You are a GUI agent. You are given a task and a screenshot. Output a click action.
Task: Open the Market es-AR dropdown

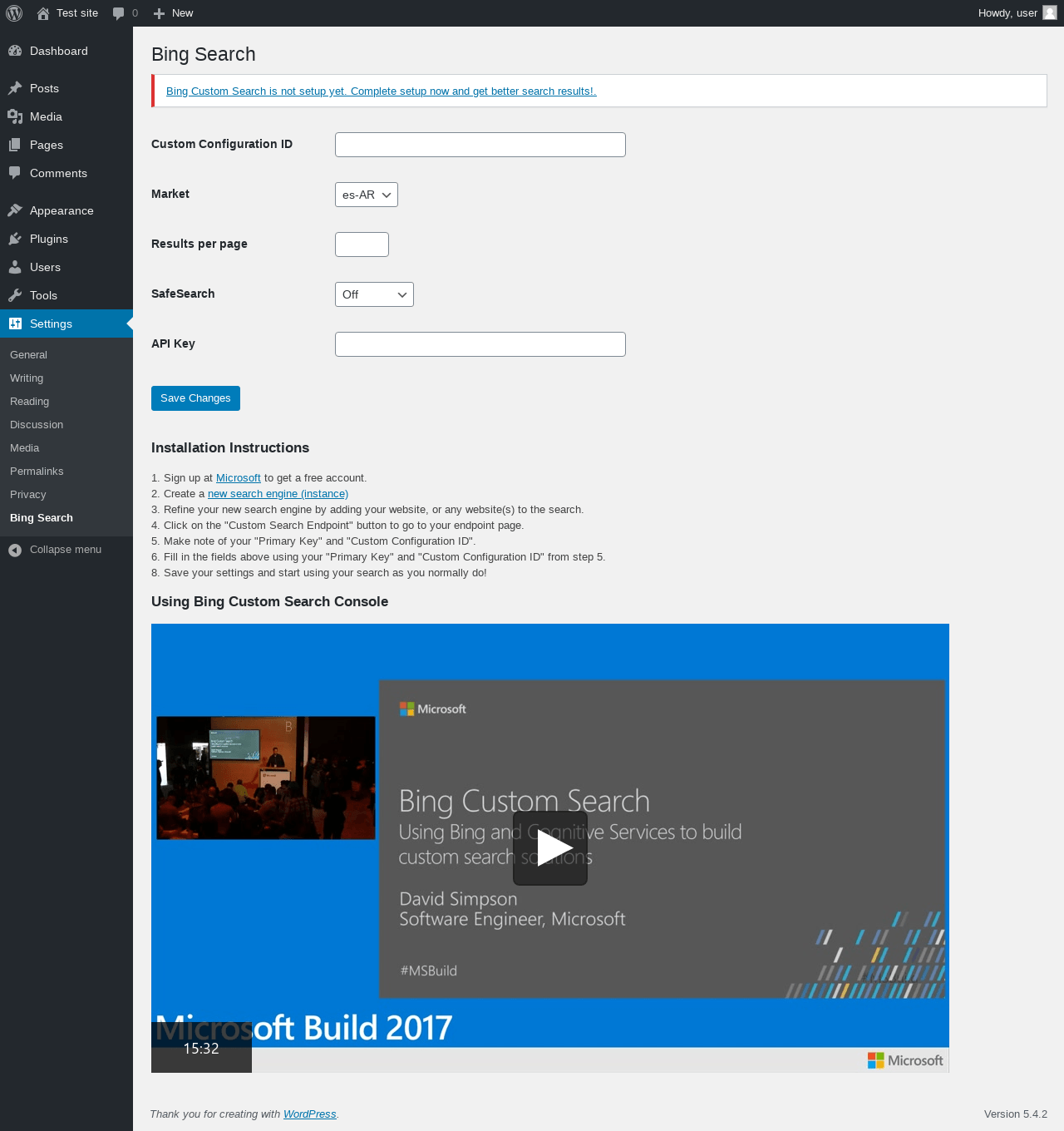tap(367, 195)
